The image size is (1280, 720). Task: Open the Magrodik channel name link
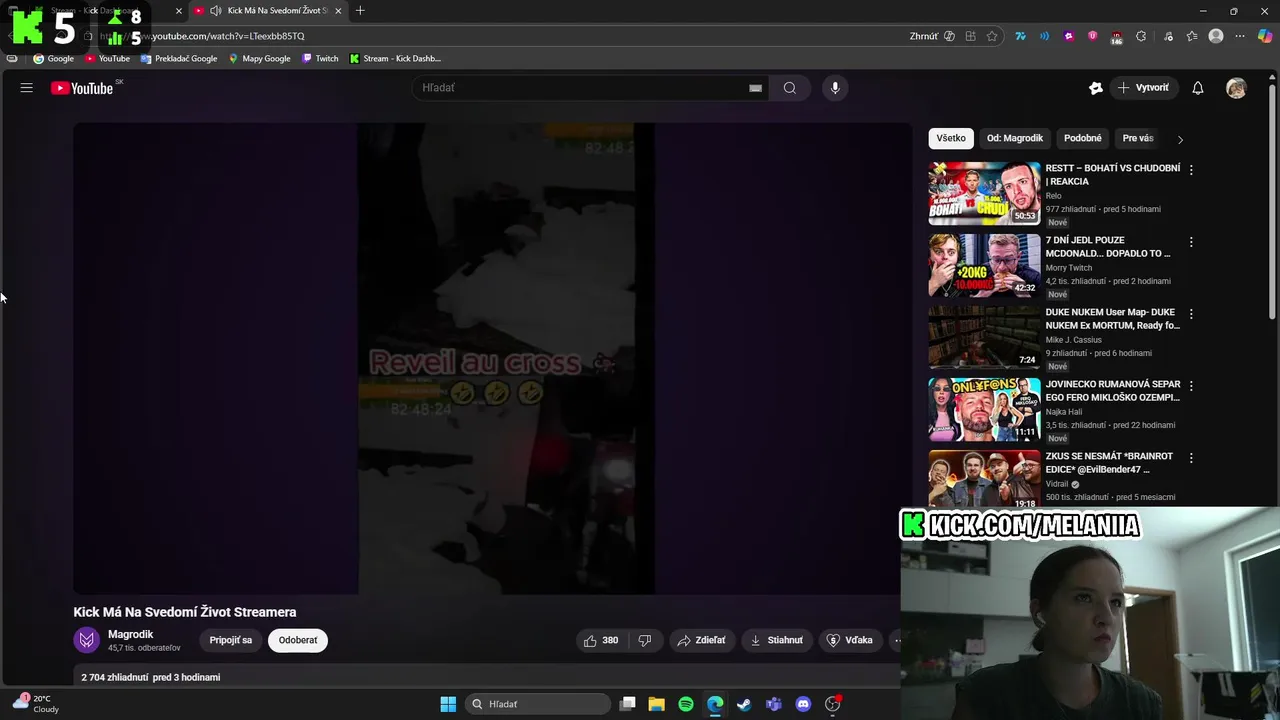coord(130,634)
